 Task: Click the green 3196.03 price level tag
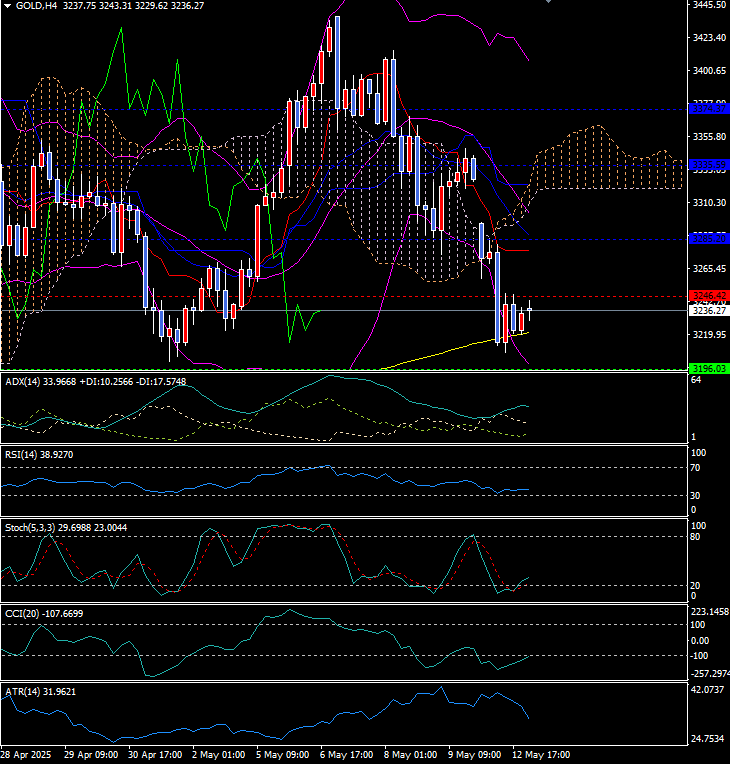click(x=709, y=368)
